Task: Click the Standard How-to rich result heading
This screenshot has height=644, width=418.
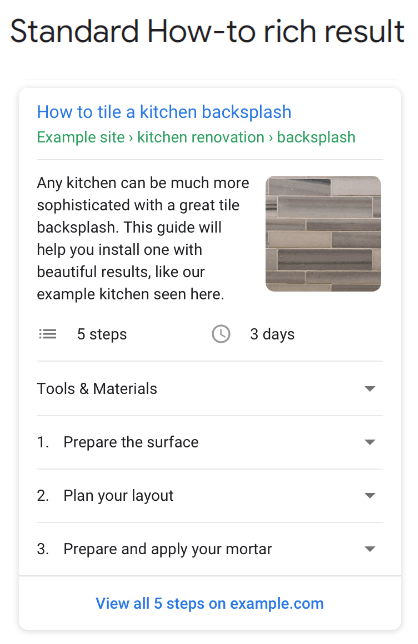Action: [x=208, y=31]
